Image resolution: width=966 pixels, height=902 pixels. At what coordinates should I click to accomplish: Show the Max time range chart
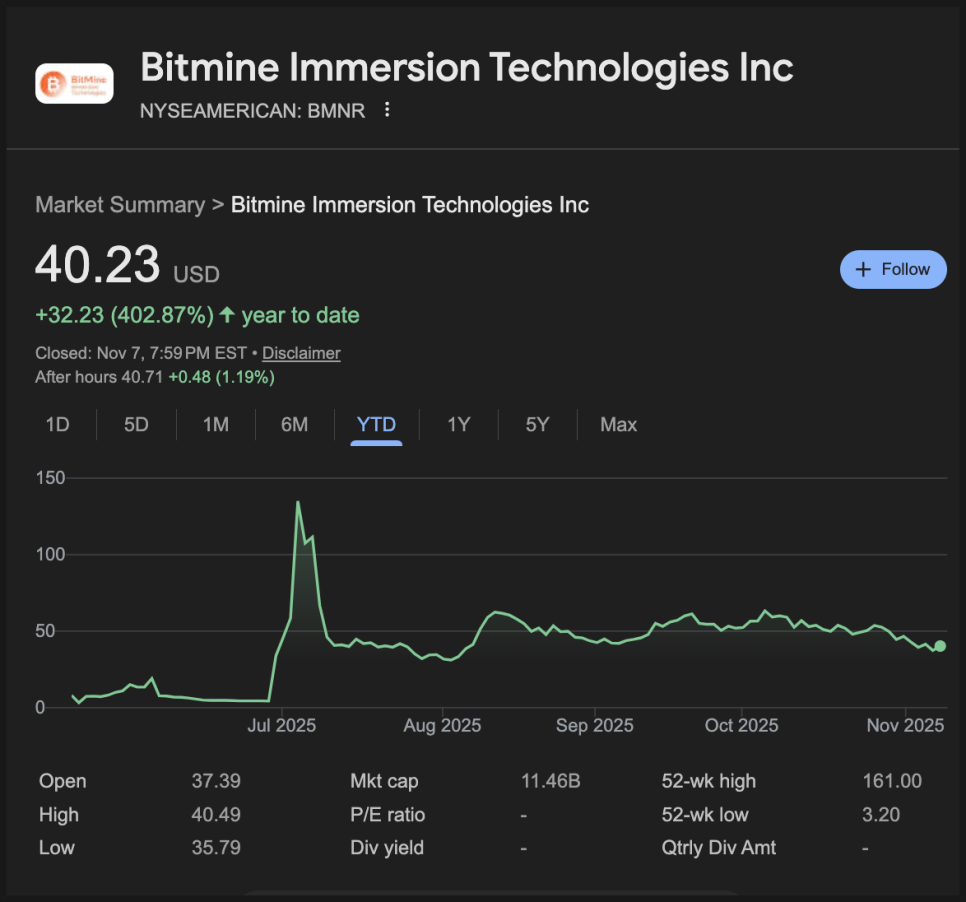point(618,425)
